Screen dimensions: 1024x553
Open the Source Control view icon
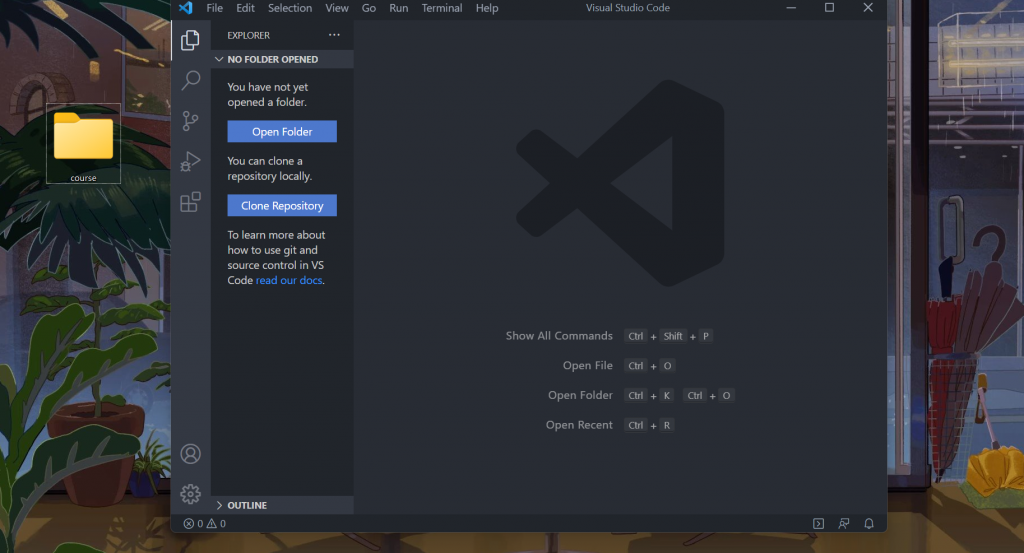[190, 121]
